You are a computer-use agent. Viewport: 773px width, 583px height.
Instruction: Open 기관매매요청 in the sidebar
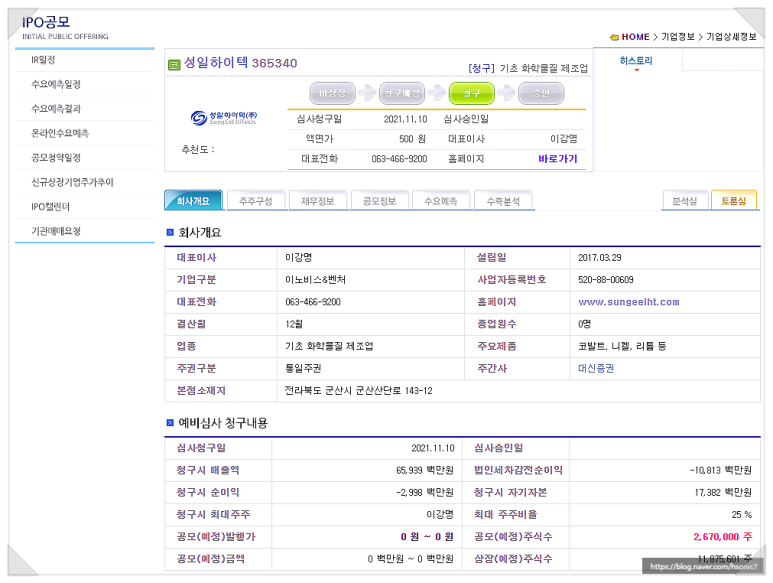pyautogui.click(x=56, y=231)
